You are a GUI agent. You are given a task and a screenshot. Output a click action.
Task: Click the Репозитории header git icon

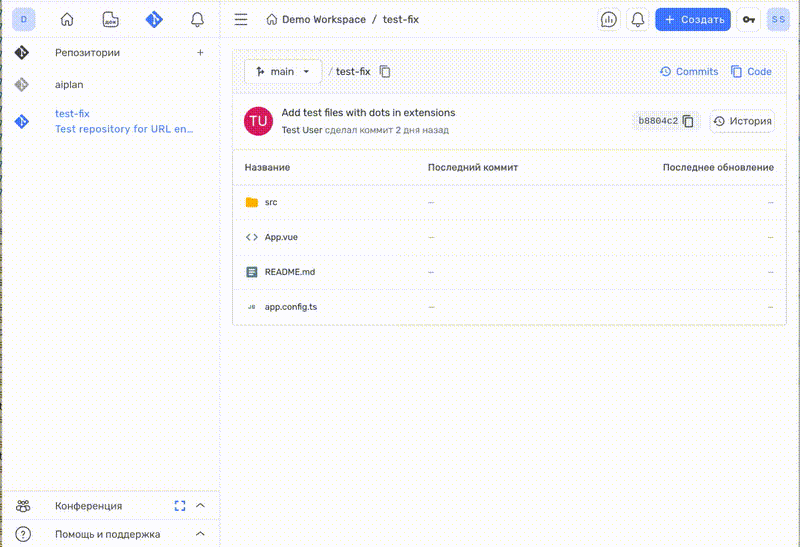pyautogui.click(x=21, y=53)
